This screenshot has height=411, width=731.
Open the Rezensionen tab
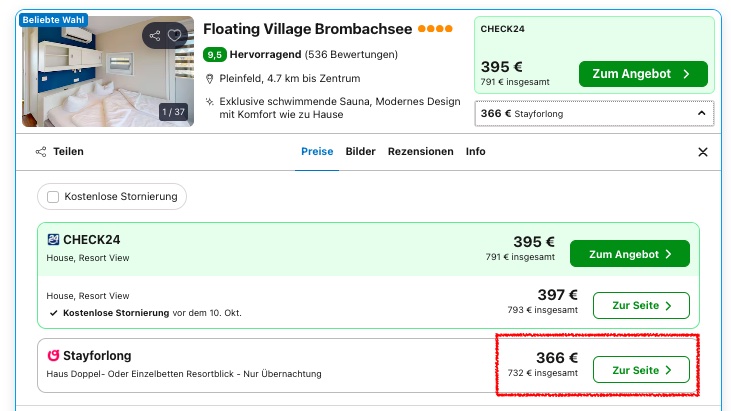pyautogui.click(x=420, y=152)
